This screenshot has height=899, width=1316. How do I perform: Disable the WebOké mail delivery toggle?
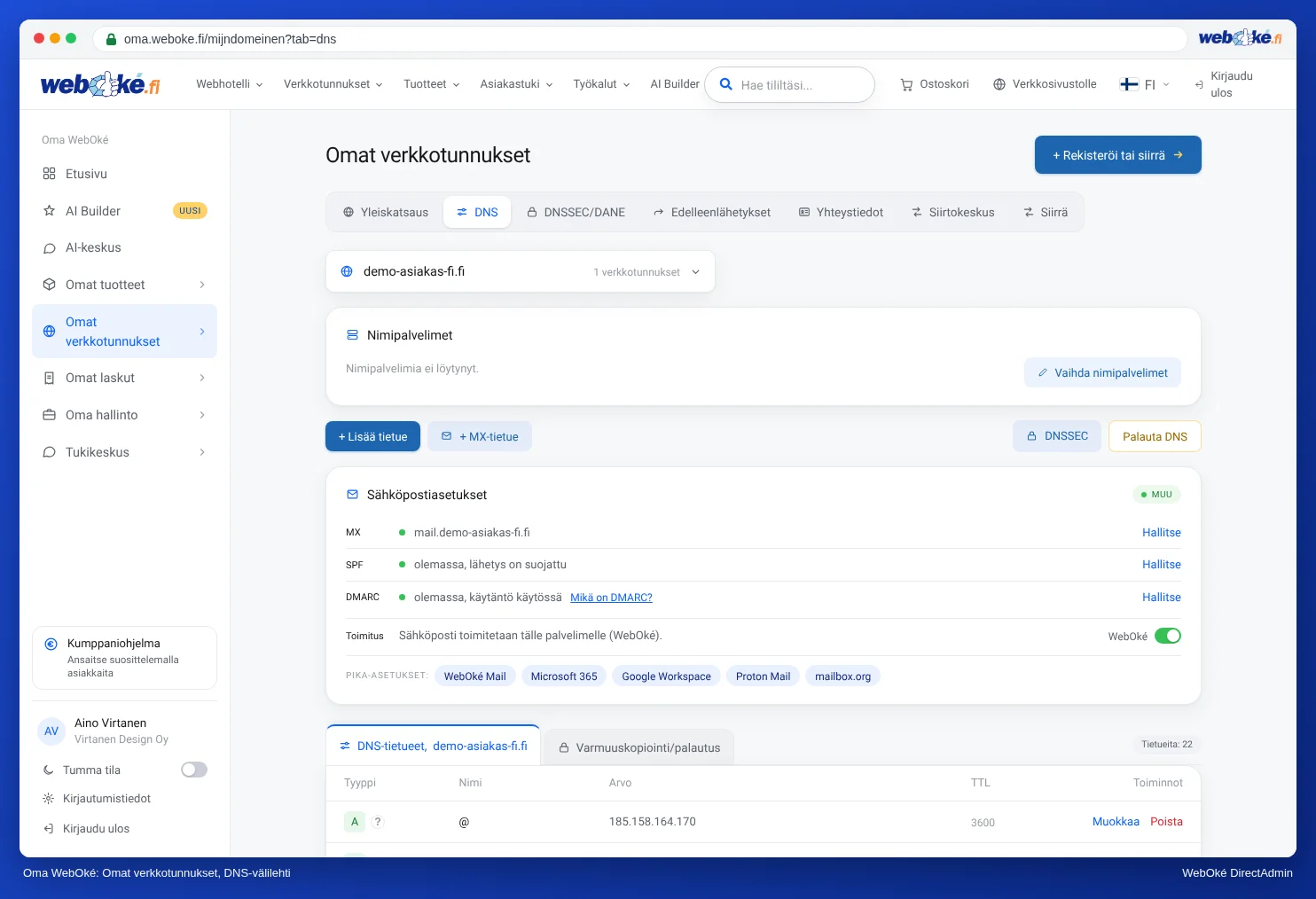click(x=1168, y=636)
